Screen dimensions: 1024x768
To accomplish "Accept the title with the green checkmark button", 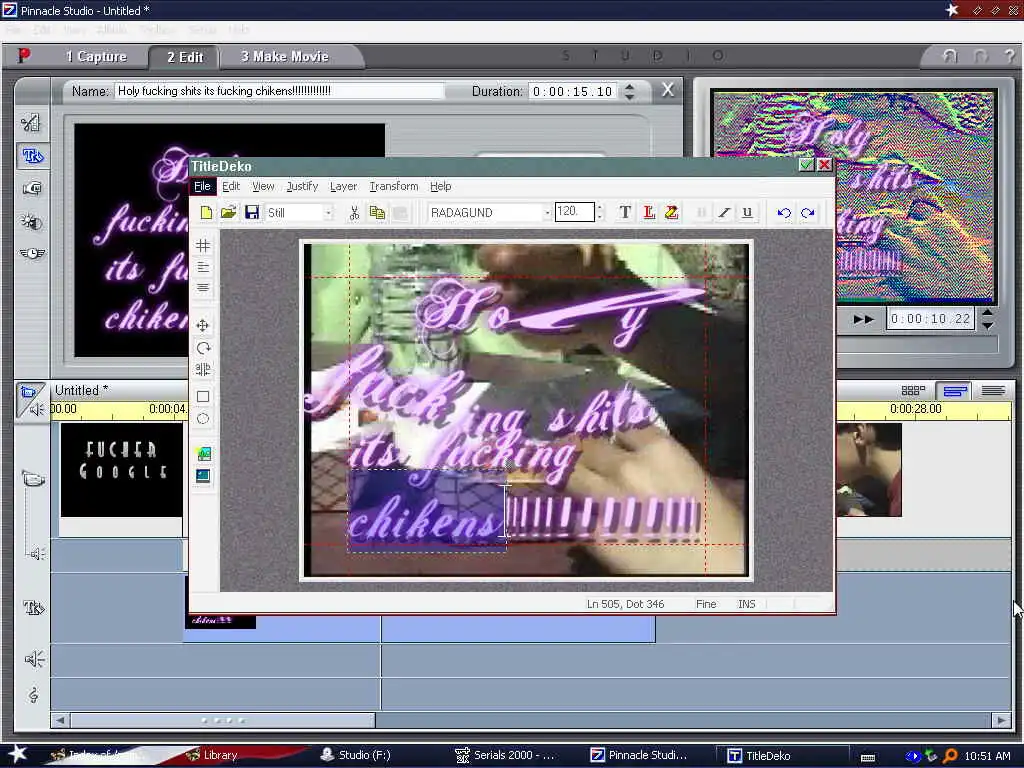I will [807, 165].
